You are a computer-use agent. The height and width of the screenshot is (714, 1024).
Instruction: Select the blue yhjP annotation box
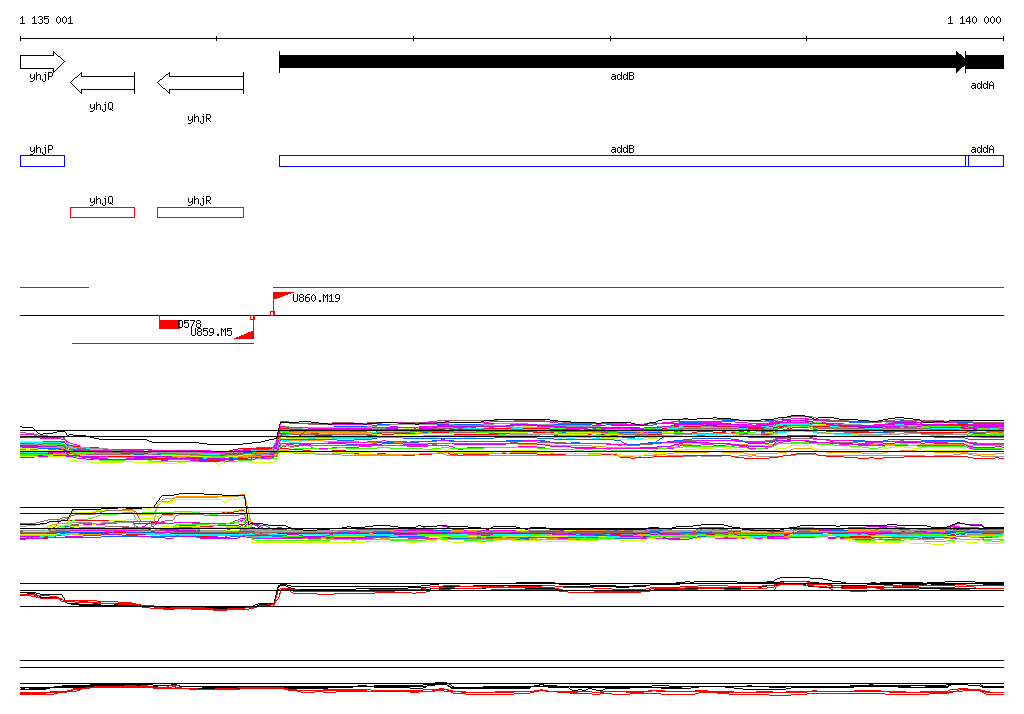(42, 161)
